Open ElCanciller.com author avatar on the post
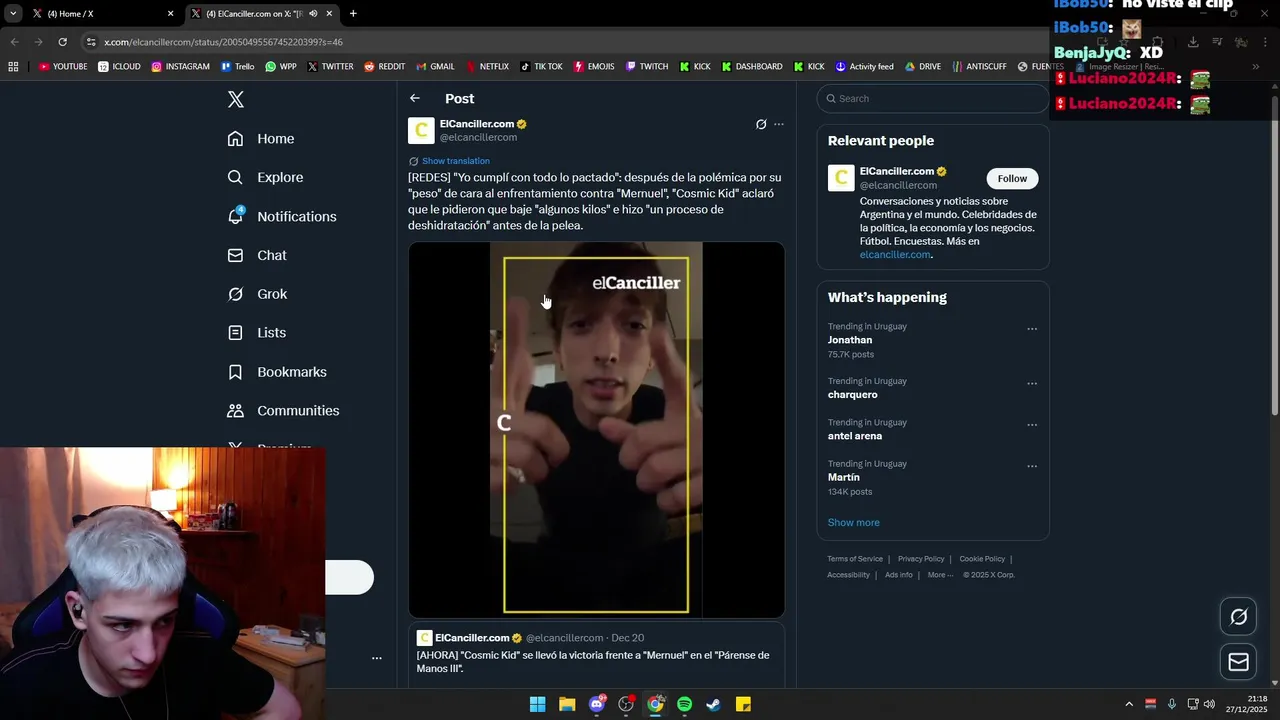Viewport: 1280px width, 720px height. coord(421,131)
